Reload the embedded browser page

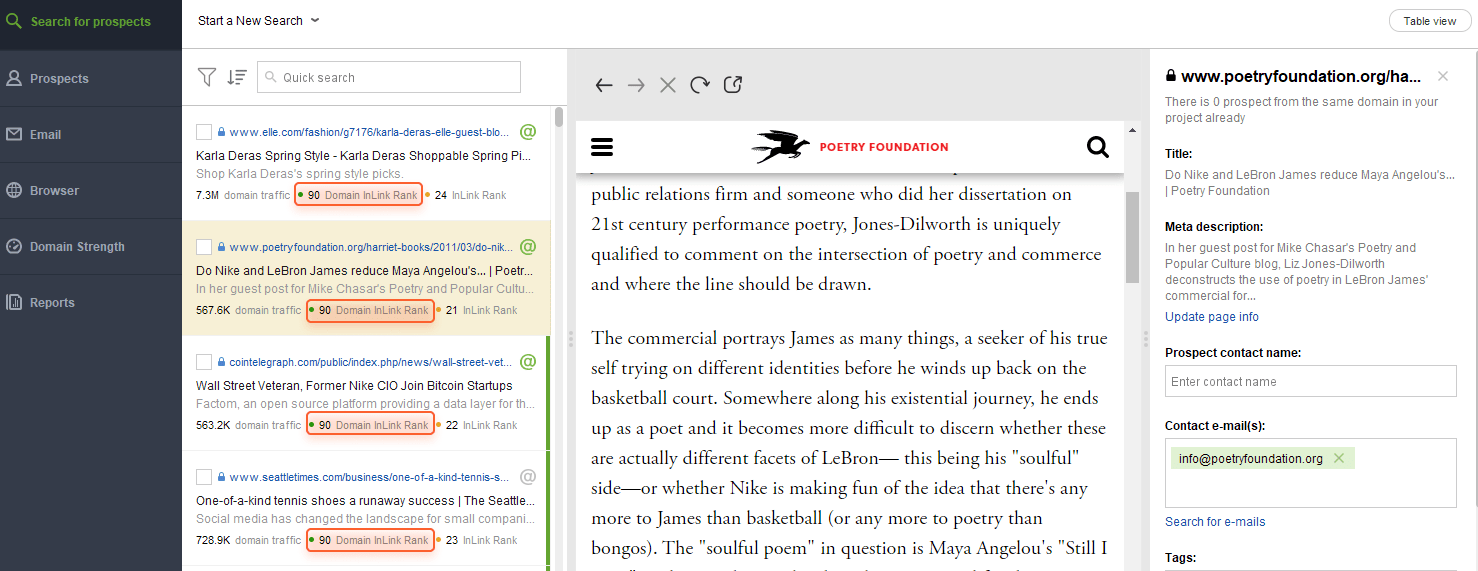700,85
